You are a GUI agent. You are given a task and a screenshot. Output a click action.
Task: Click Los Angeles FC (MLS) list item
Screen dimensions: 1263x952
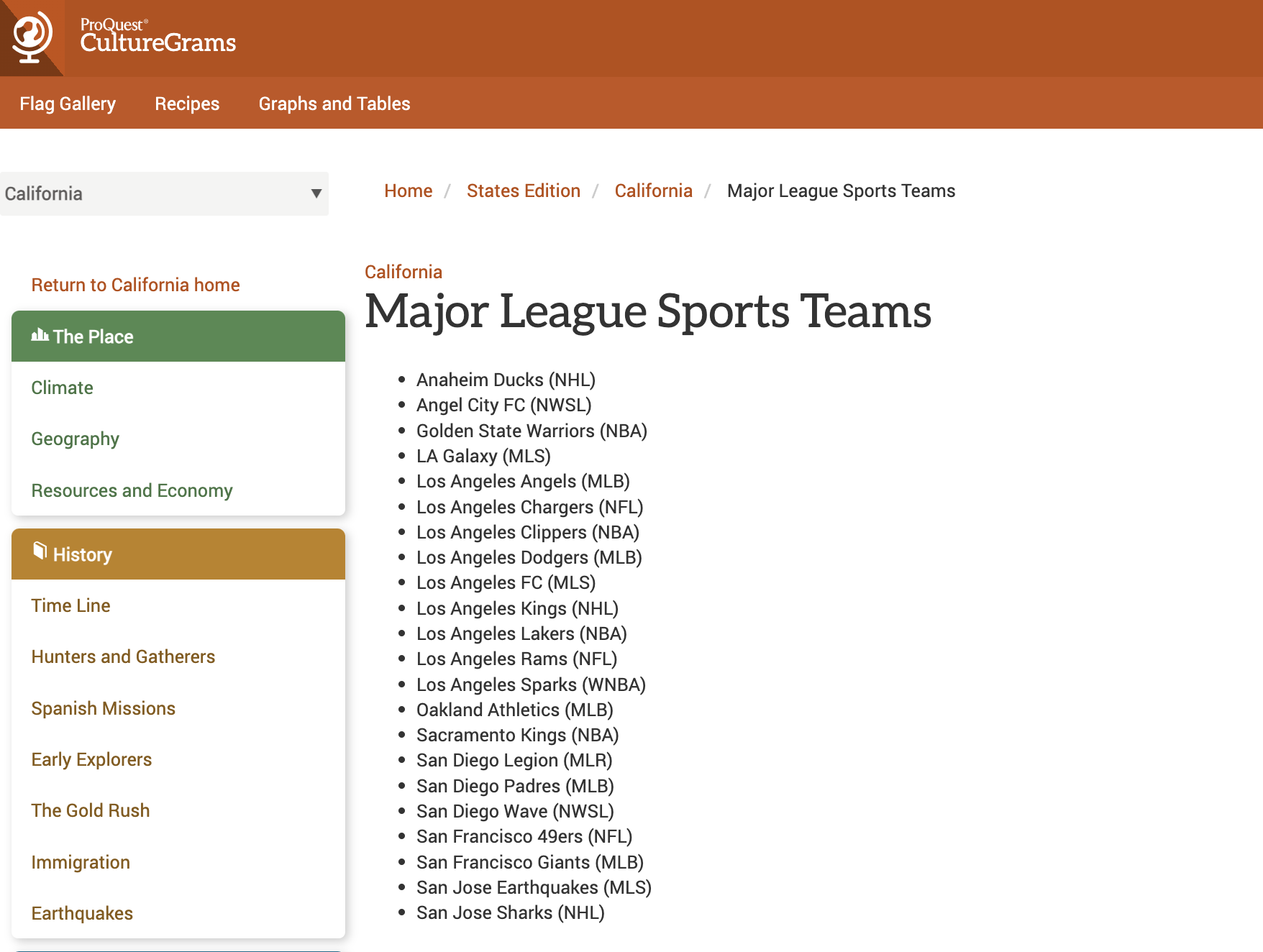506,582
